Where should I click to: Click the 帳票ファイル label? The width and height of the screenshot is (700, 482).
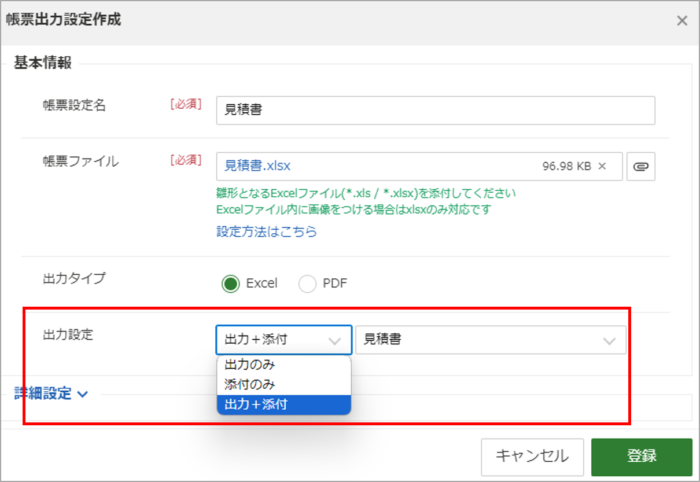pyautogui.click(x=81, y=161)
